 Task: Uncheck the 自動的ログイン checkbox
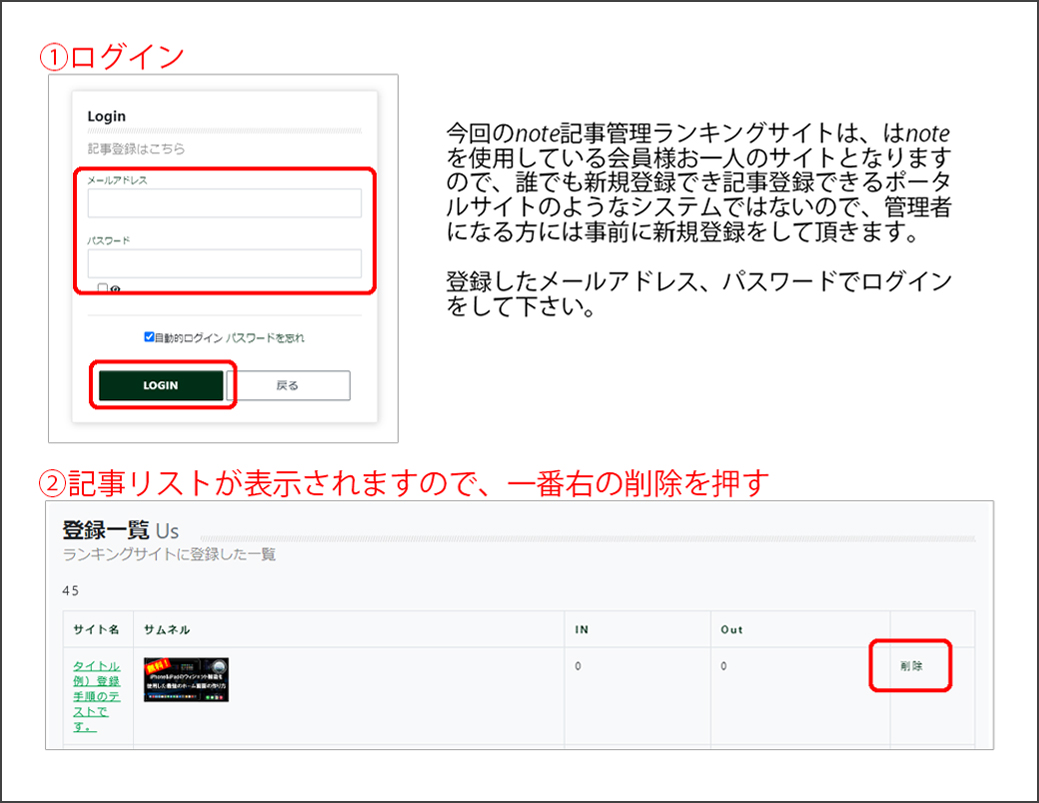(149, 338)
